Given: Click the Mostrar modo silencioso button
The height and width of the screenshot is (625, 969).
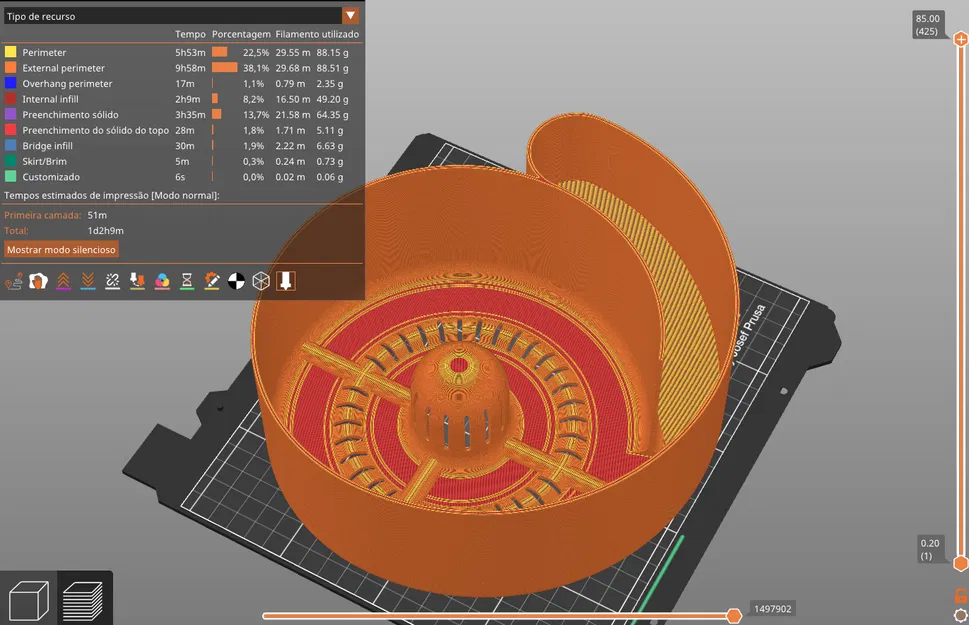Looking at the screenshot, I should pyautogui.click(x=60, y=249).
